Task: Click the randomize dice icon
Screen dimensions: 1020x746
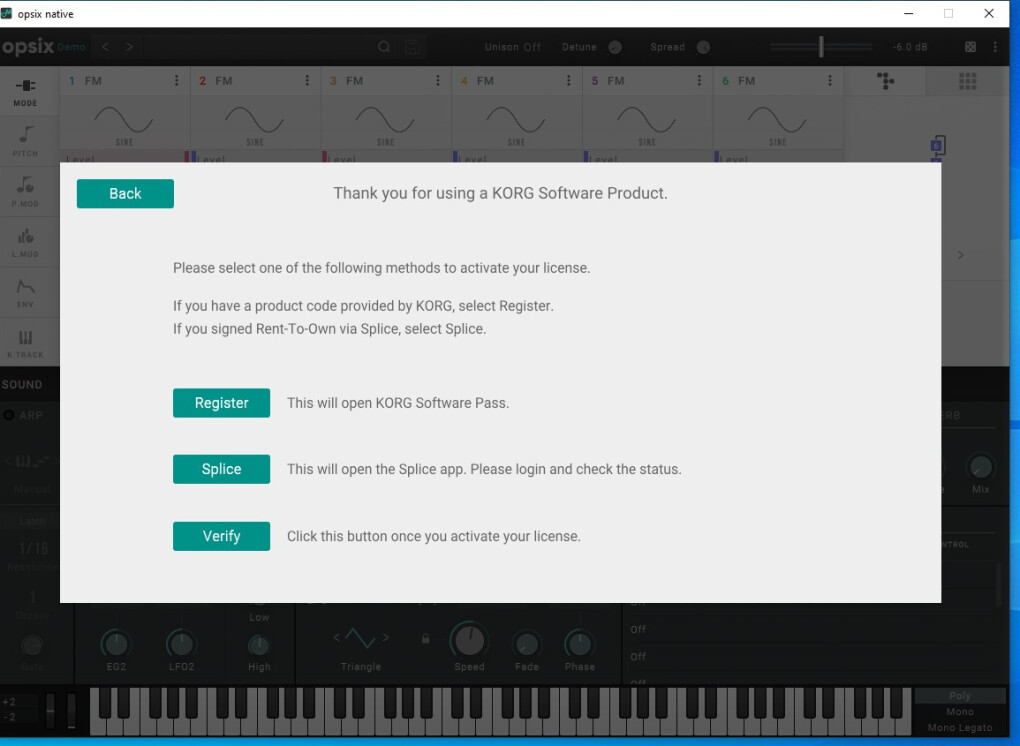Action: coord(970,47)
